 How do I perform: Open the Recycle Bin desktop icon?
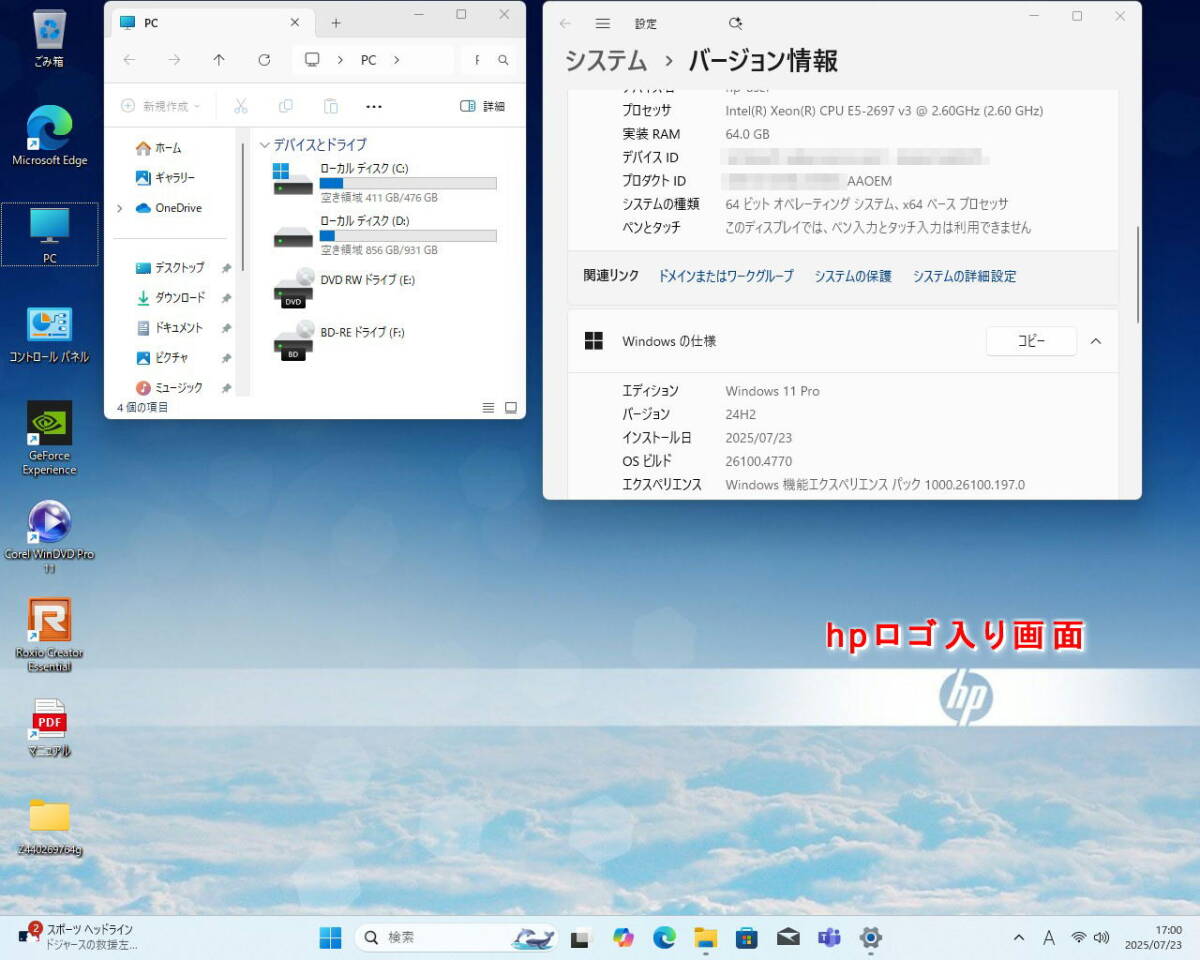click(49, 38)
